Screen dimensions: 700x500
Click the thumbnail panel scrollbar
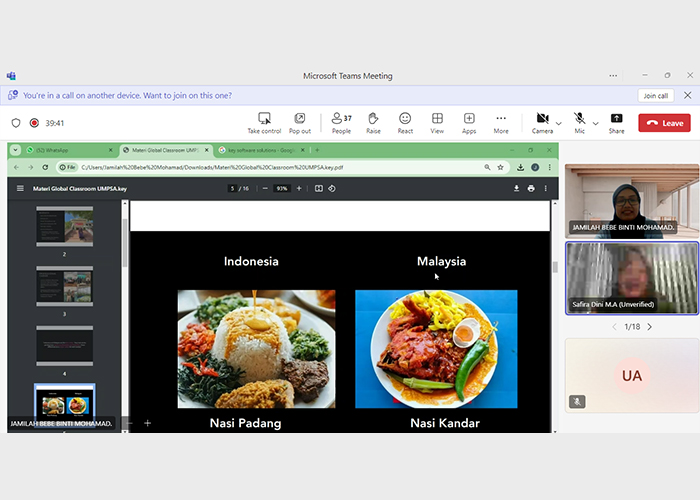[x=125, y=243]
